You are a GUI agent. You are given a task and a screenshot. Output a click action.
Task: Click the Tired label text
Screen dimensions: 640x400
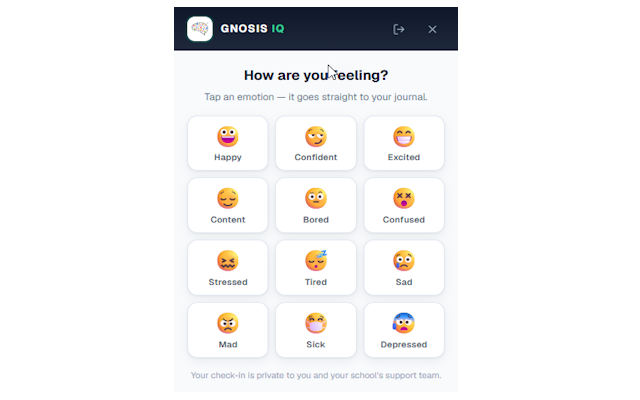316,282
